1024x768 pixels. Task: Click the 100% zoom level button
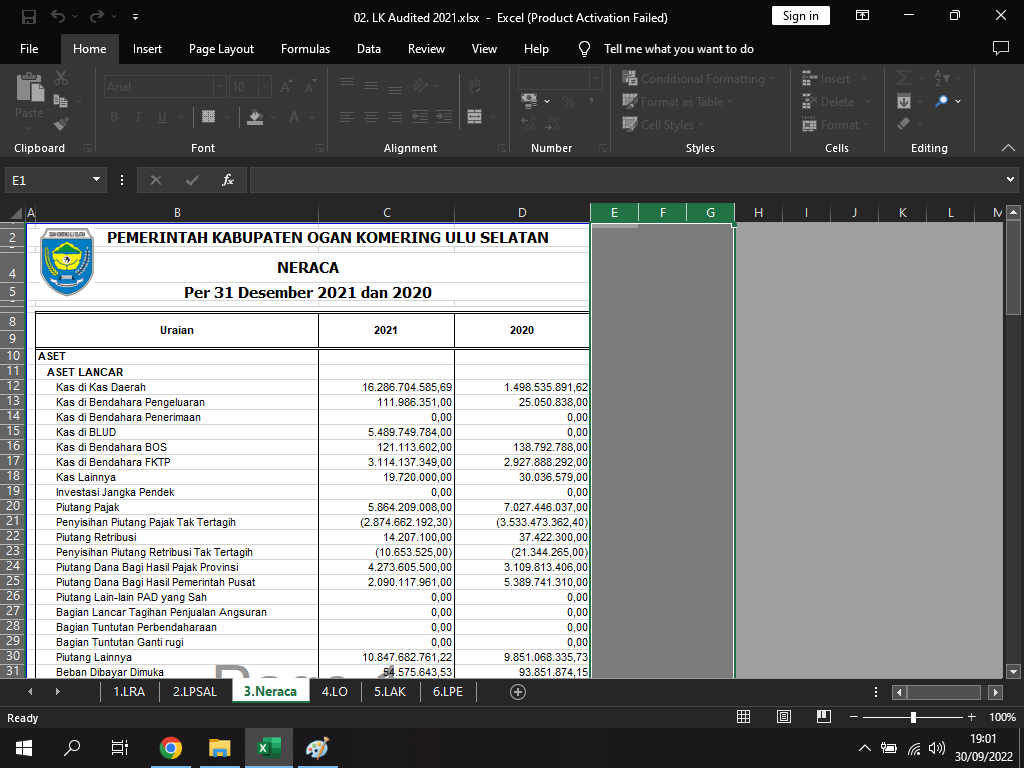tap(1001, 717)
